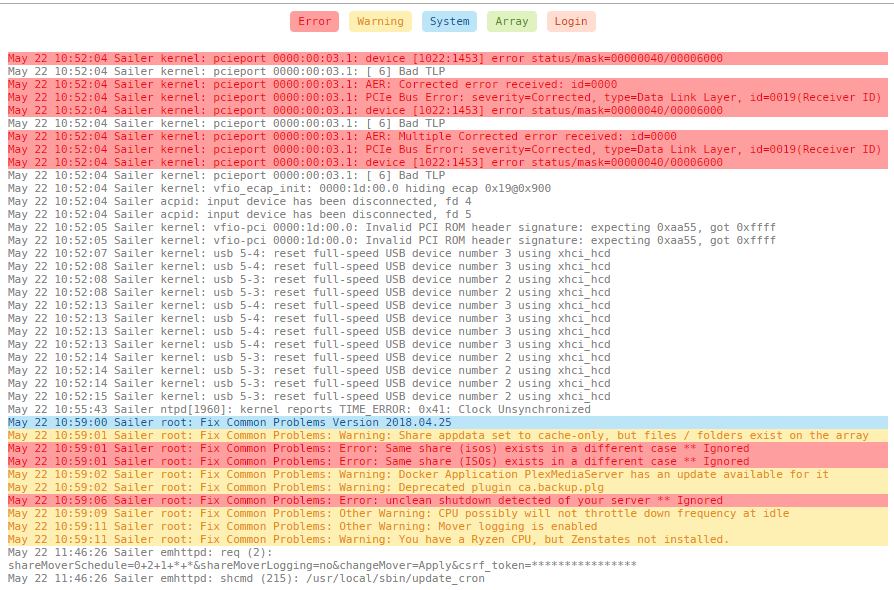Viewport: 894px width, 590px height.
Task: Click the vfio_ecap_init hiding ecap log line
Action: [x=279, y=188]
